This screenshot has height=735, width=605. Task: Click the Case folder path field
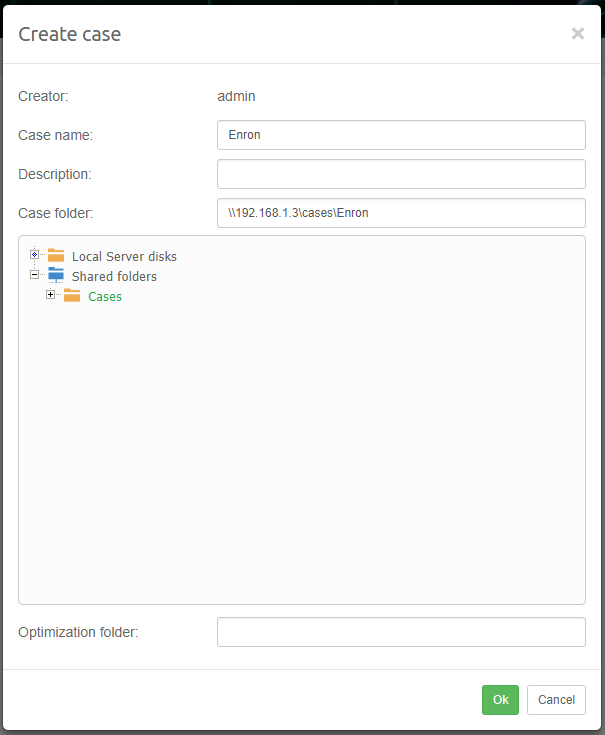tap(401, 213)
